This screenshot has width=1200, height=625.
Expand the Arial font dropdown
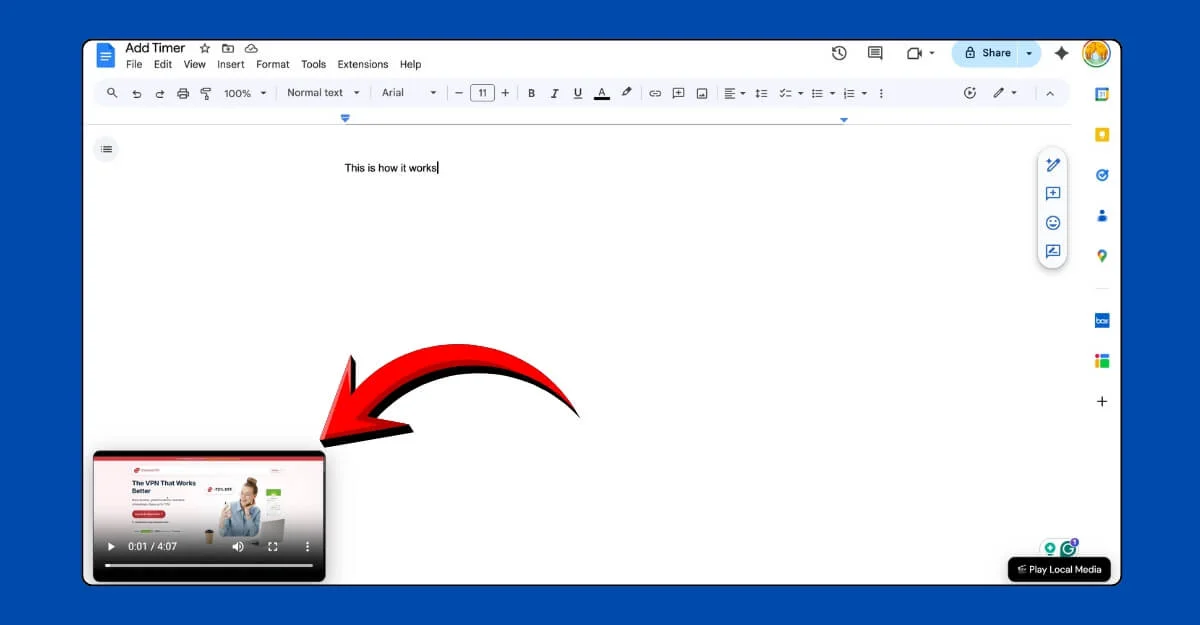pyautogui.click(x=409, y=93)
